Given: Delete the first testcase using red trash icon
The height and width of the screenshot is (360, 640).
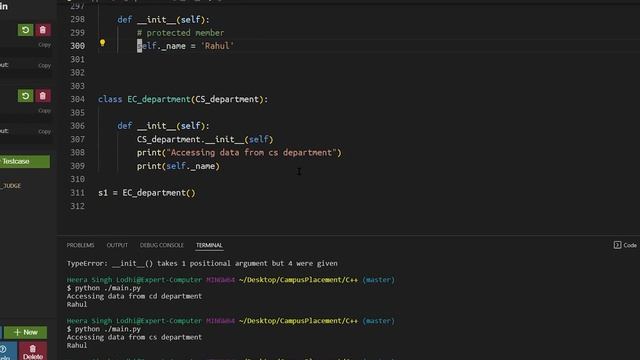Looking at the screenshot, I should 42,30.
